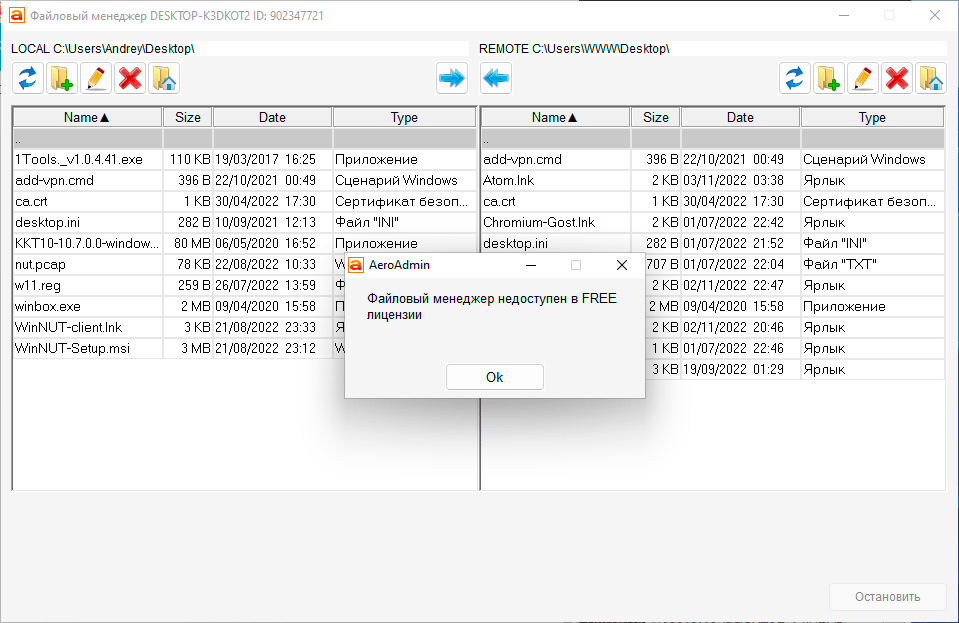The image size is (959, 623).
Task: Click the AeroAdmin logo in dialog title
Action: point(356,265)
